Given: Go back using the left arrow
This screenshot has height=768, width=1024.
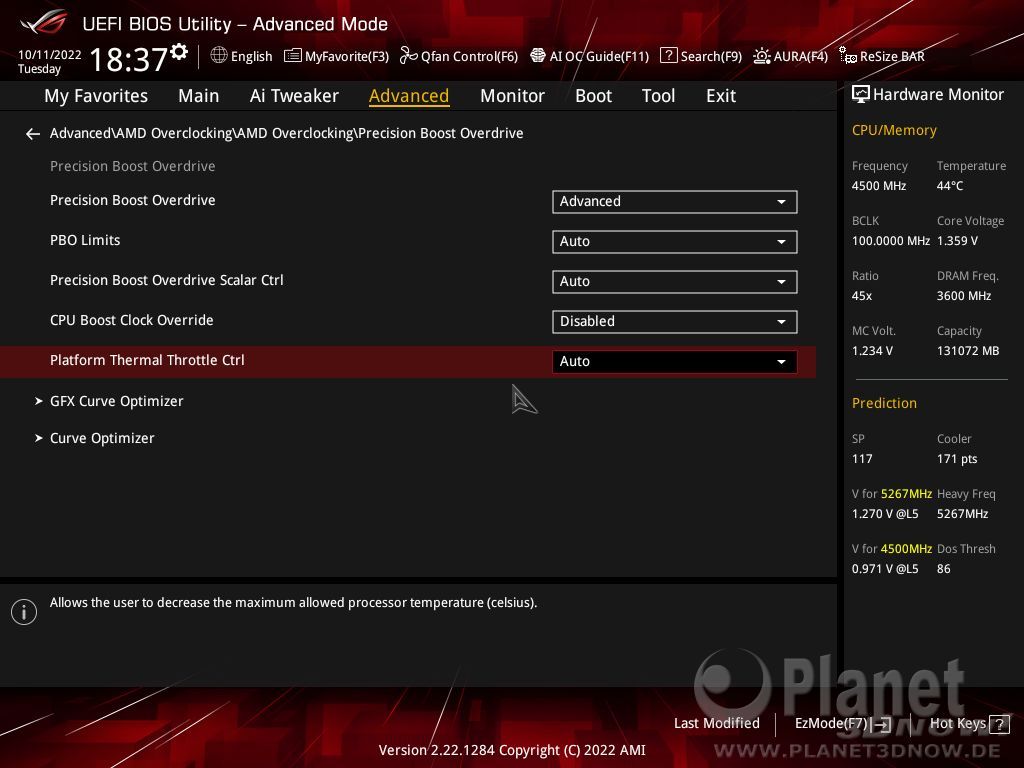Looking at the screenshot, I should point(33,134).
